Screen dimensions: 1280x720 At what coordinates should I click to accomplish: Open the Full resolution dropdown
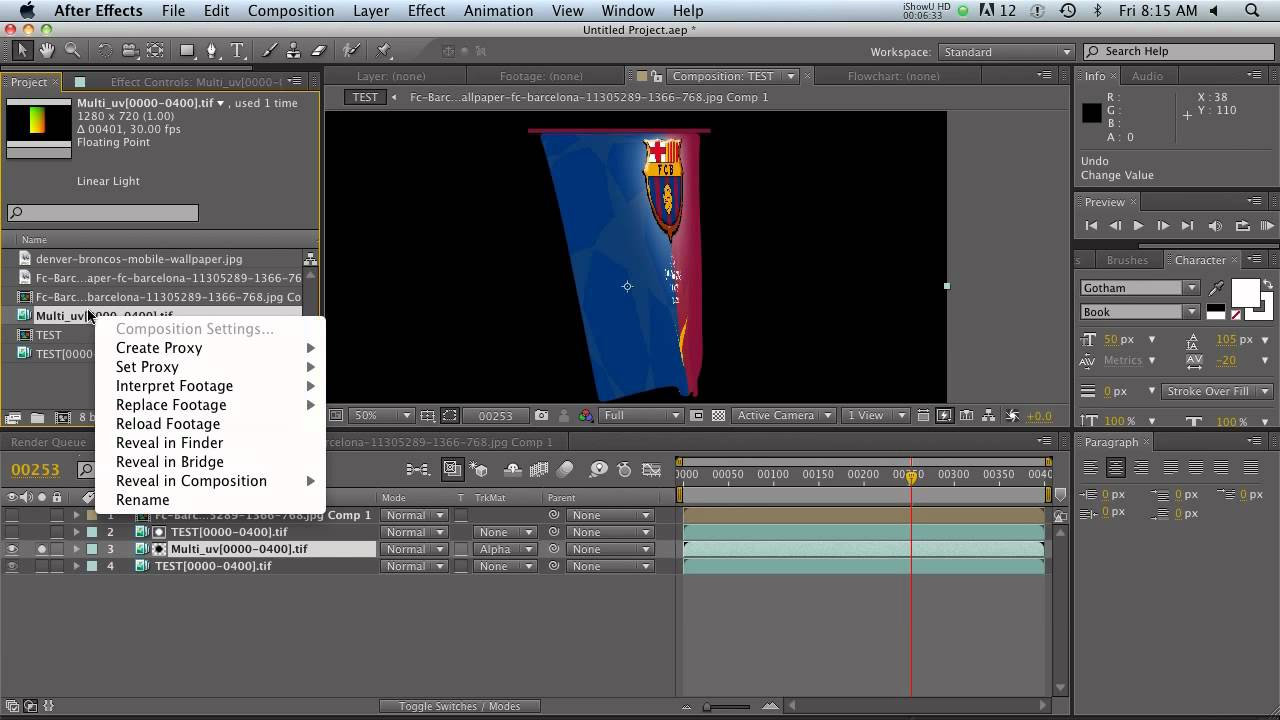(640, 416)
